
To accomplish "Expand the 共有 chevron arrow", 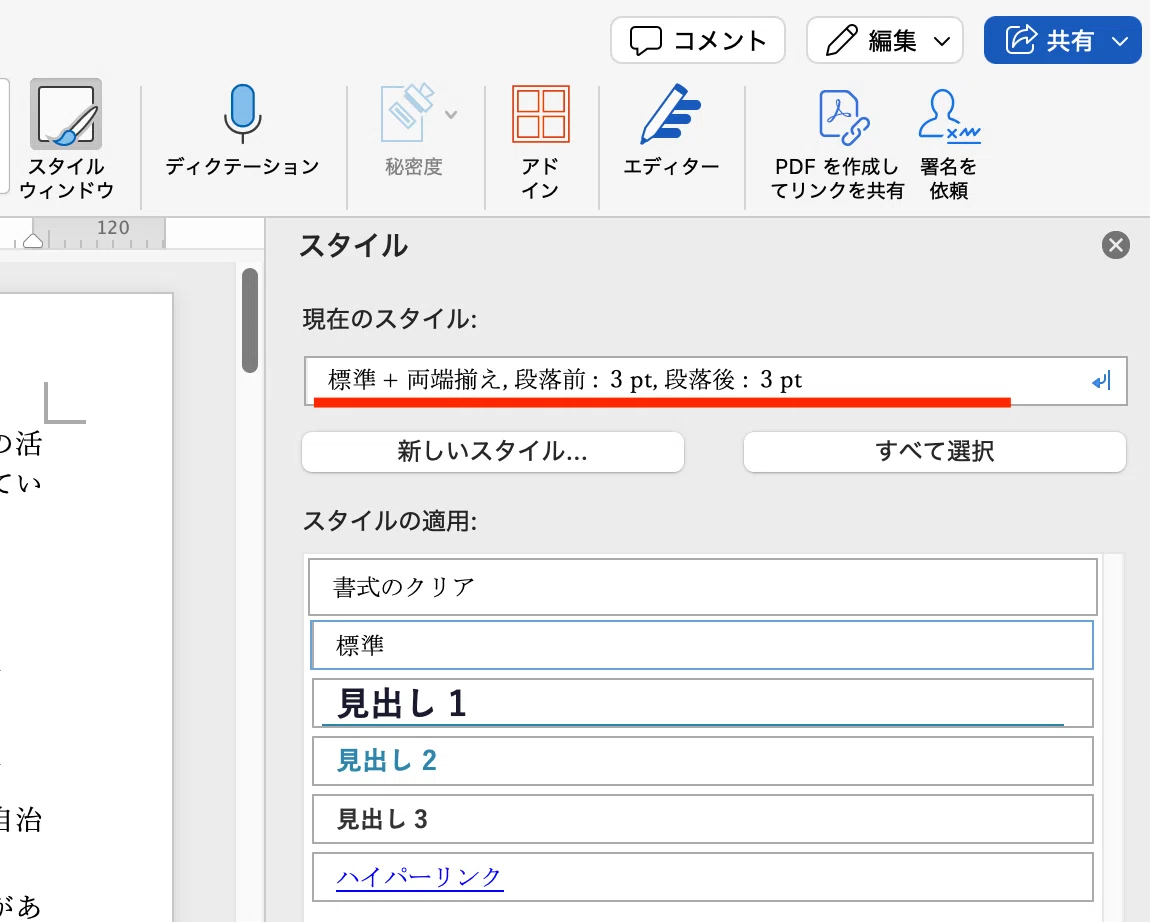I will click(x=1120, y=41).
